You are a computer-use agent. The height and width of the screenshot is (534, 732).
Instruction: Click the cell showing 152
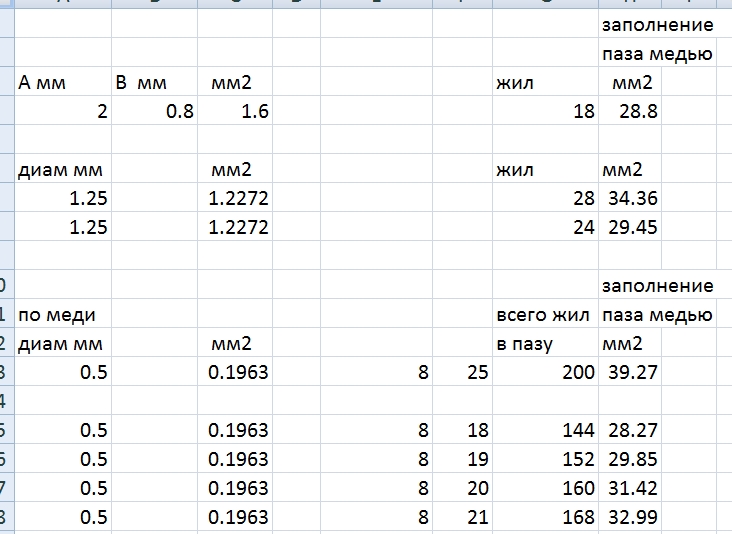click(x=544, y=460)
